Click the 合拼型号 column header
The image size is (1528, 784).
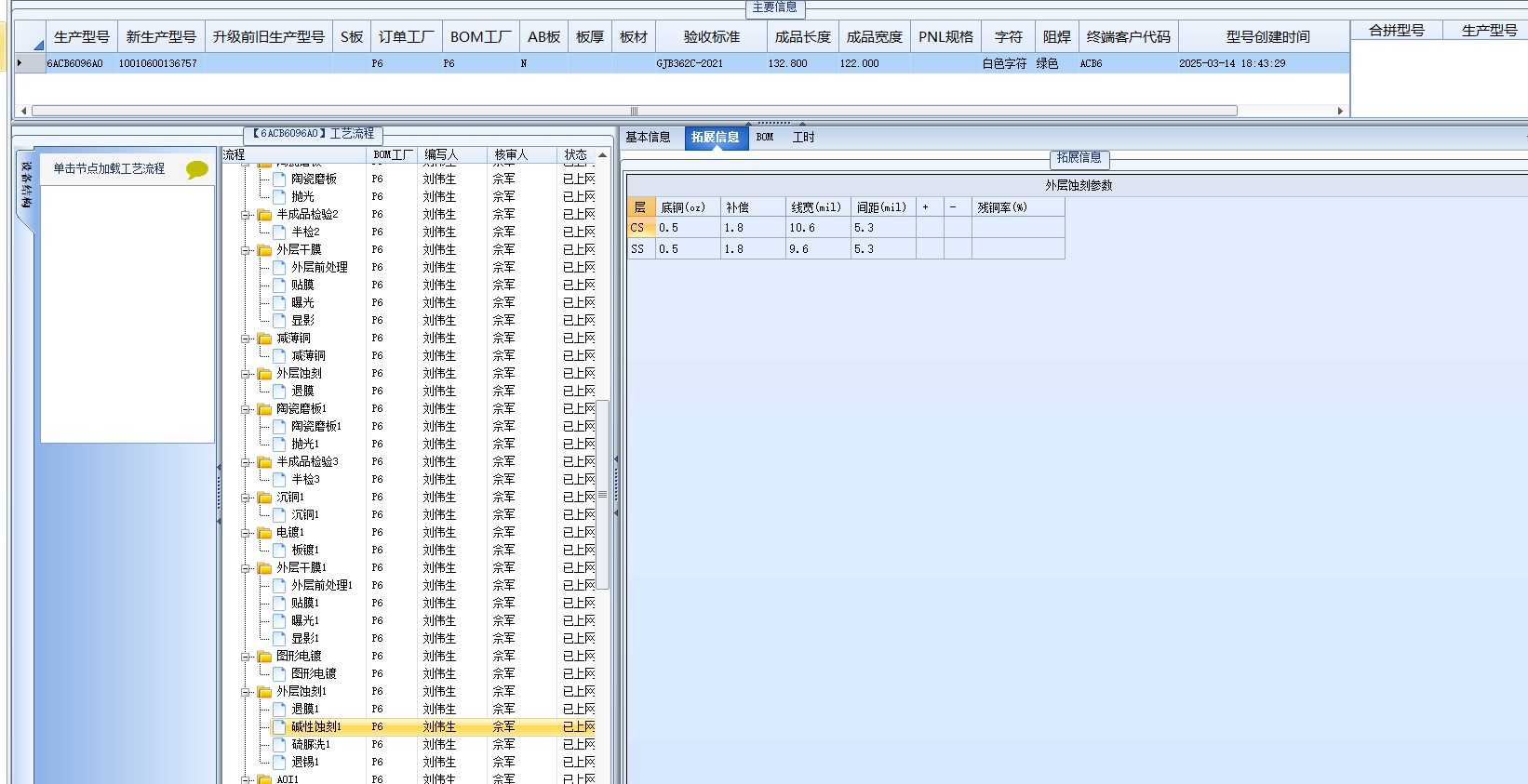(x=1397, y=31)
